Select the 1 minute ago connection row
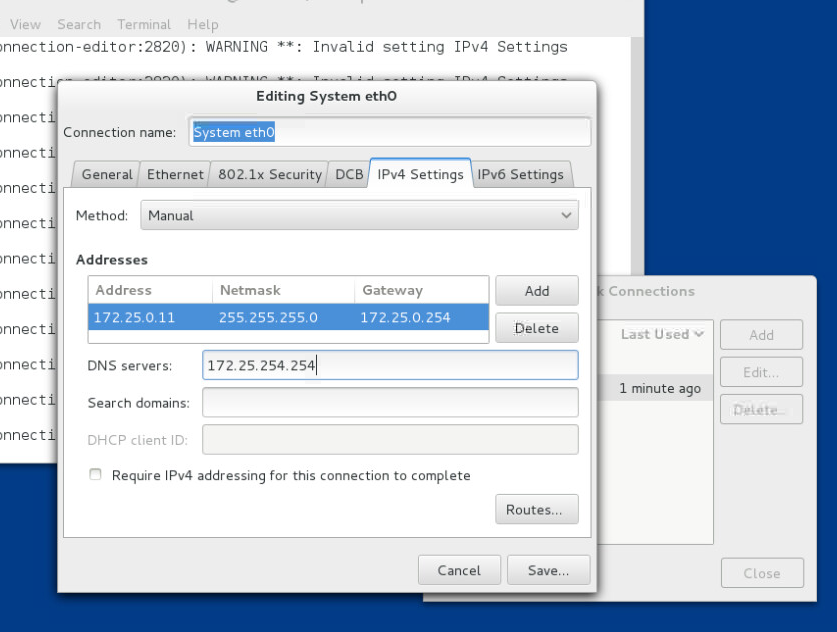 click(656, 388)
